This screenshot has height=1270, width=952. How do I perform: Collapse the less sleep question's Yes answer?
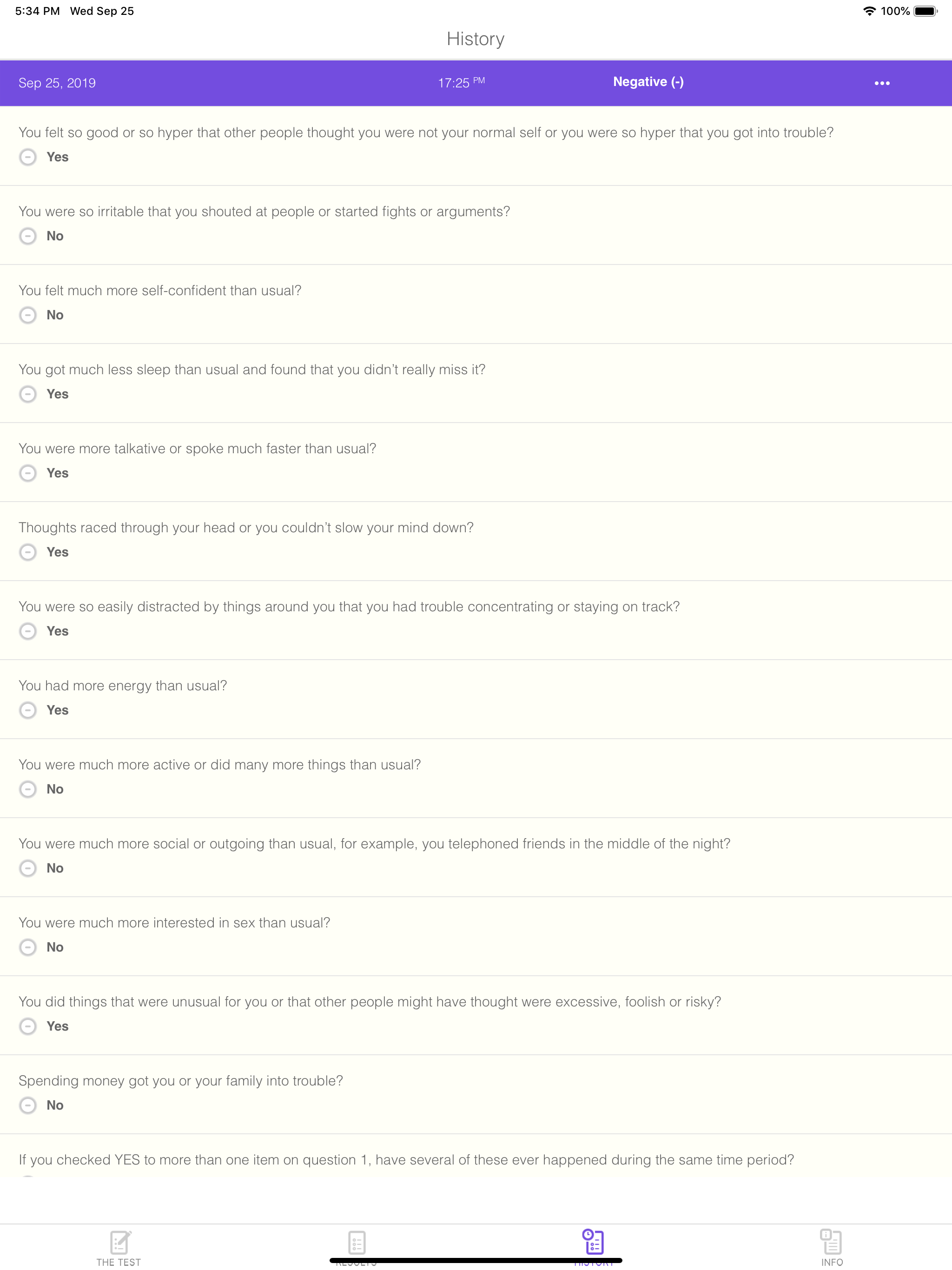tap(27, 395)
